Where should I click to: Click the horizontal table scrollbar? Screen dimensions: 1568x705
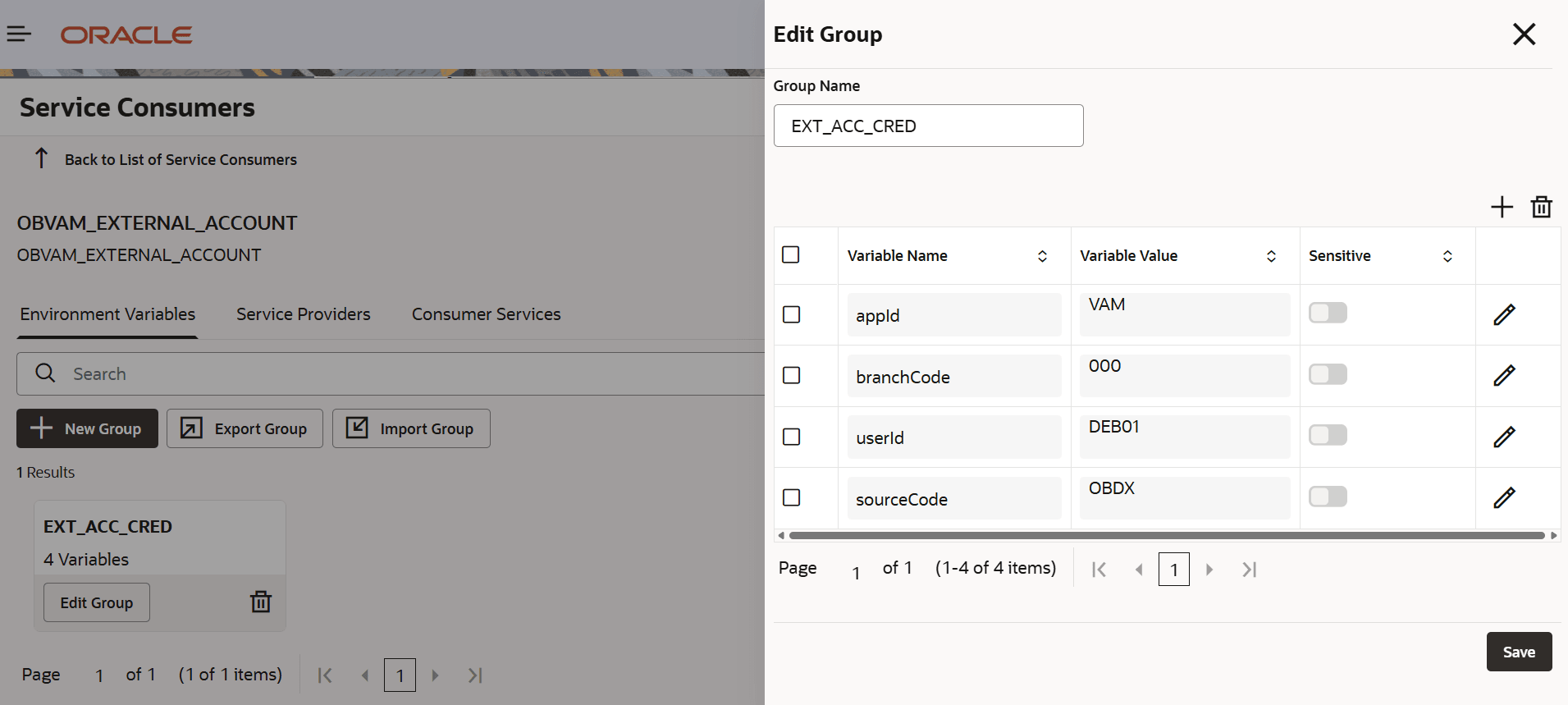point(1166,536)
